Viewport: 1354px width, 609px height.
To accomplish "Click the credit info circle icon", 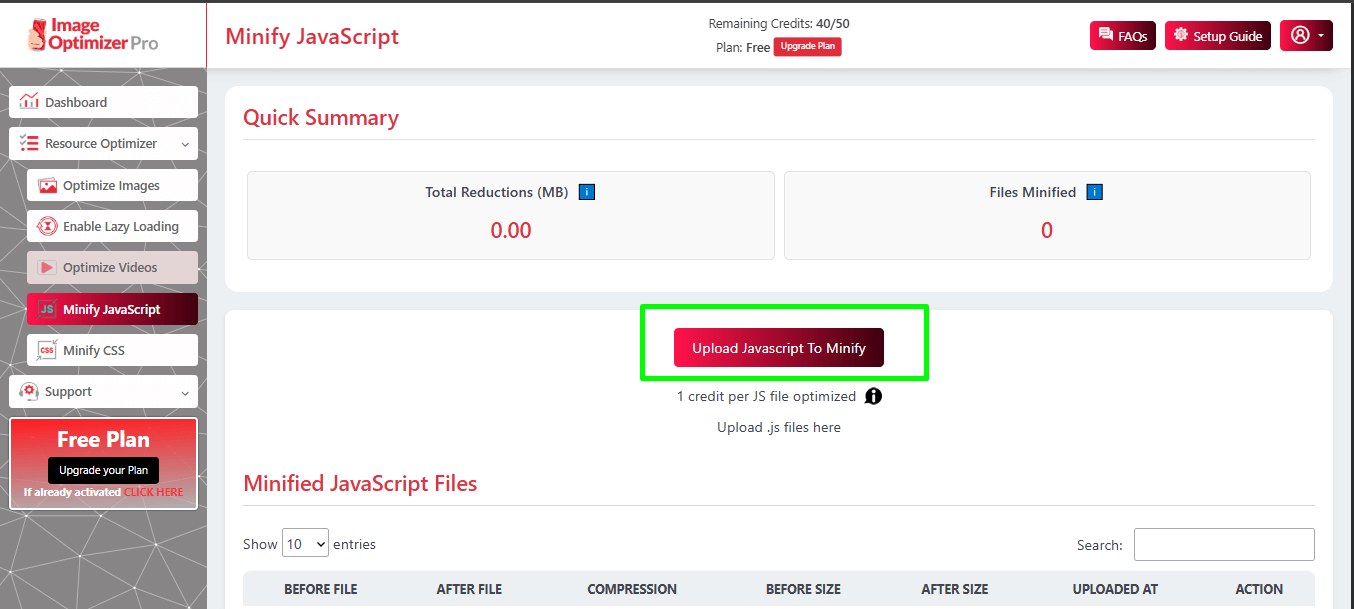I will (x=873, y=396).
